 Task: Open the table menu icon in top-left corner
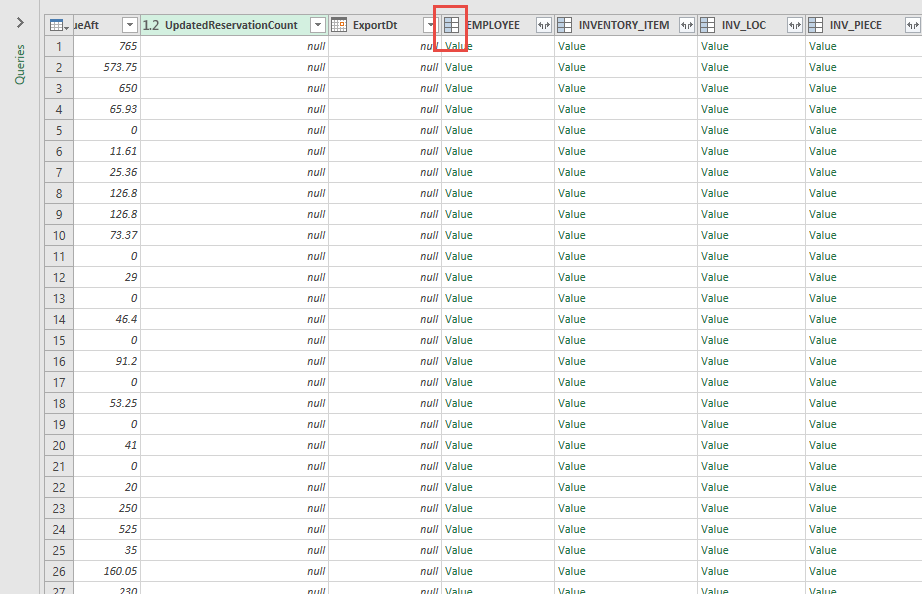(58, 25)
